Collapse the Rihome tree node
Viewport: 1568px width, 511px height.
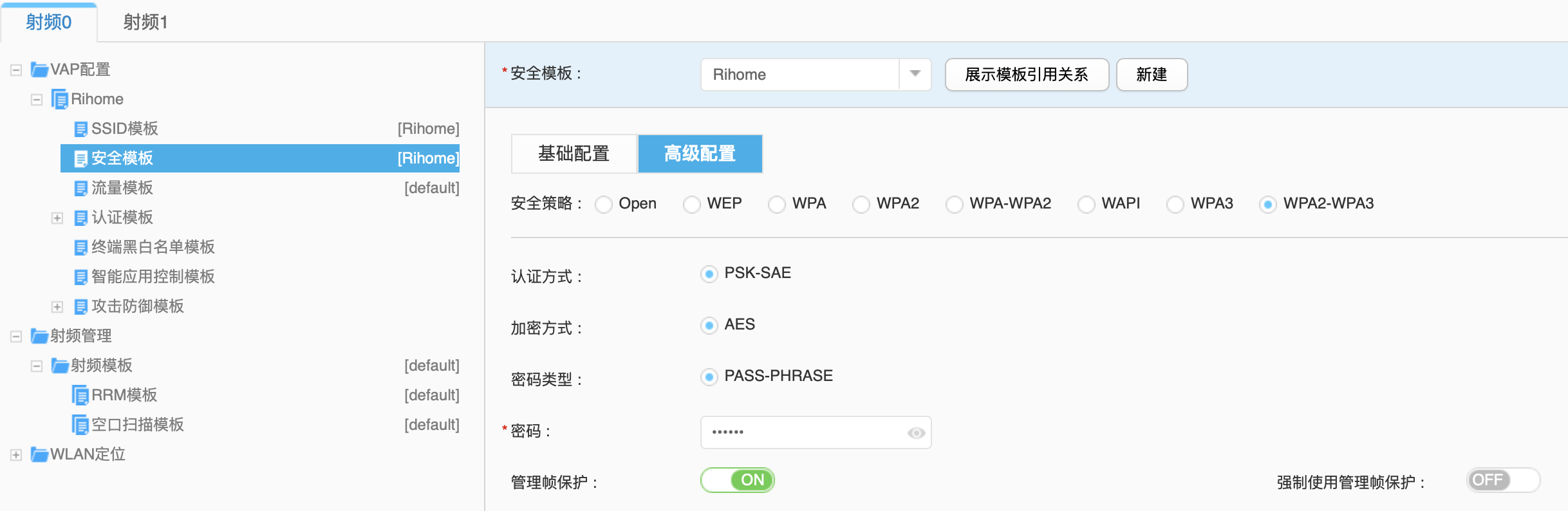point(37,100)
